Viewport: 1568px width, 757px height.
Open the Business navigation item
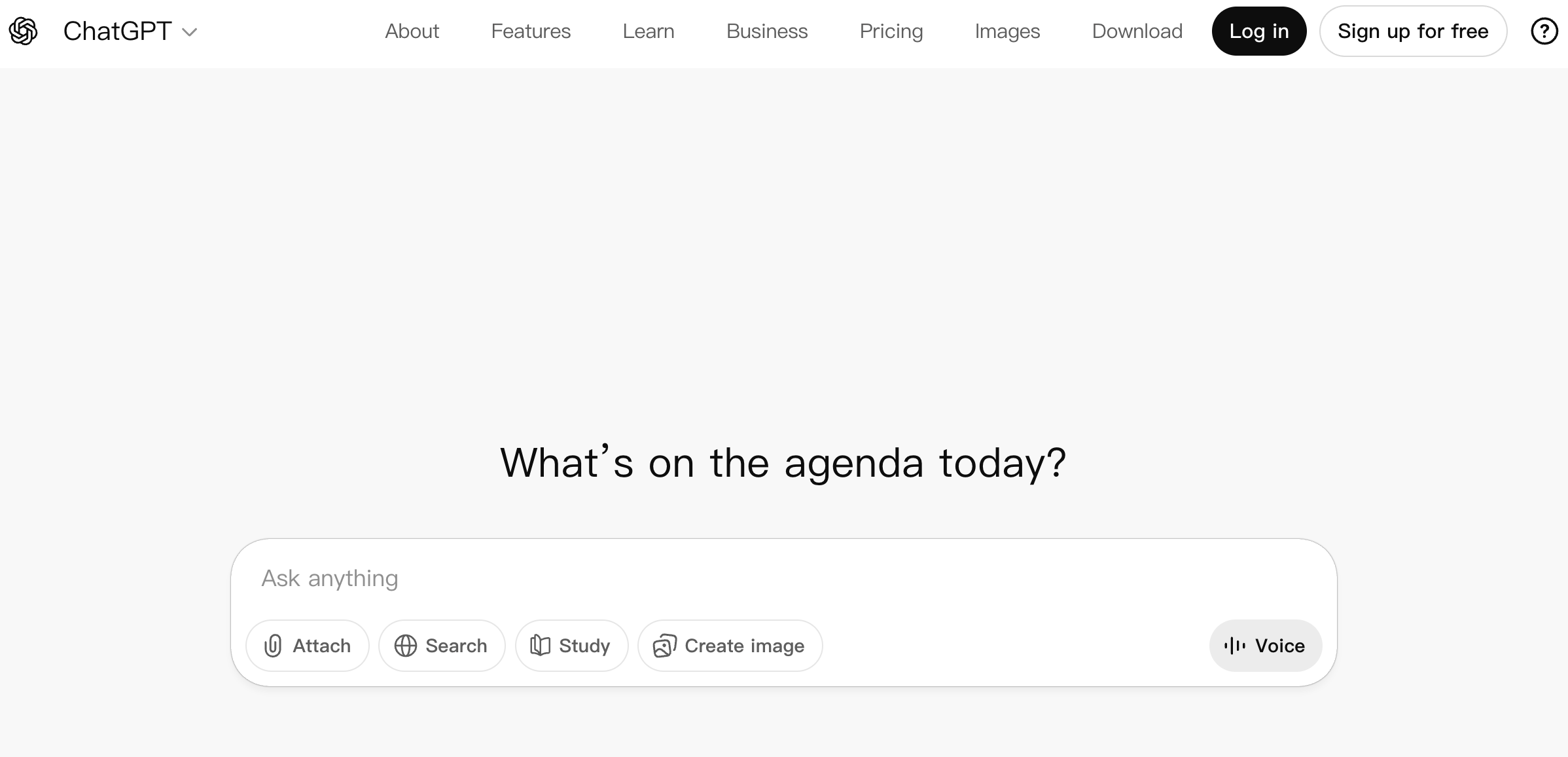pos(767,31)
